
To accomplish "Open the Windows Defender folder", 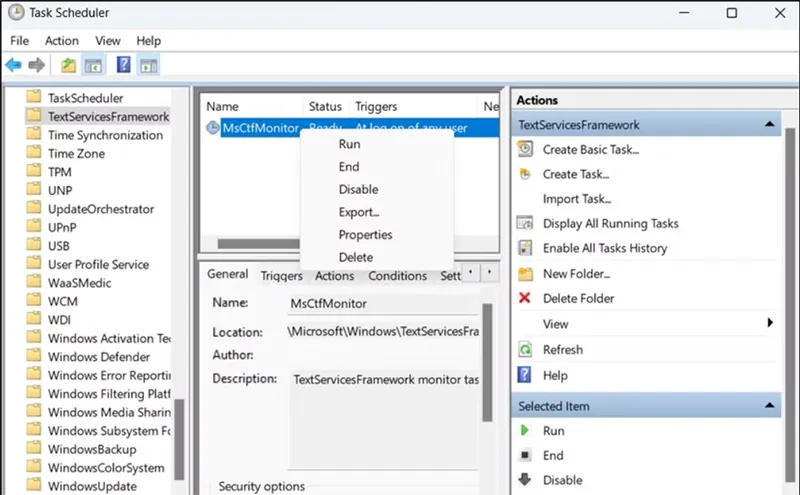I will [99, 357].
